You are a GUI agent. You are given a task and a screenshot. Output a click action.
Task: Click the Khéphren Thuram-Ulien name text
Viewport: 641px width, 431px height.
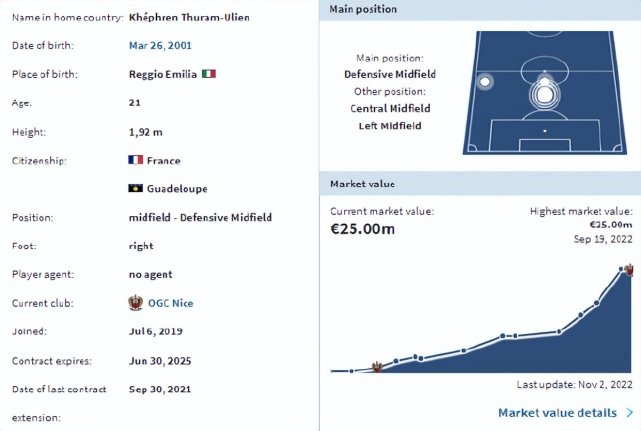[189, 18]
